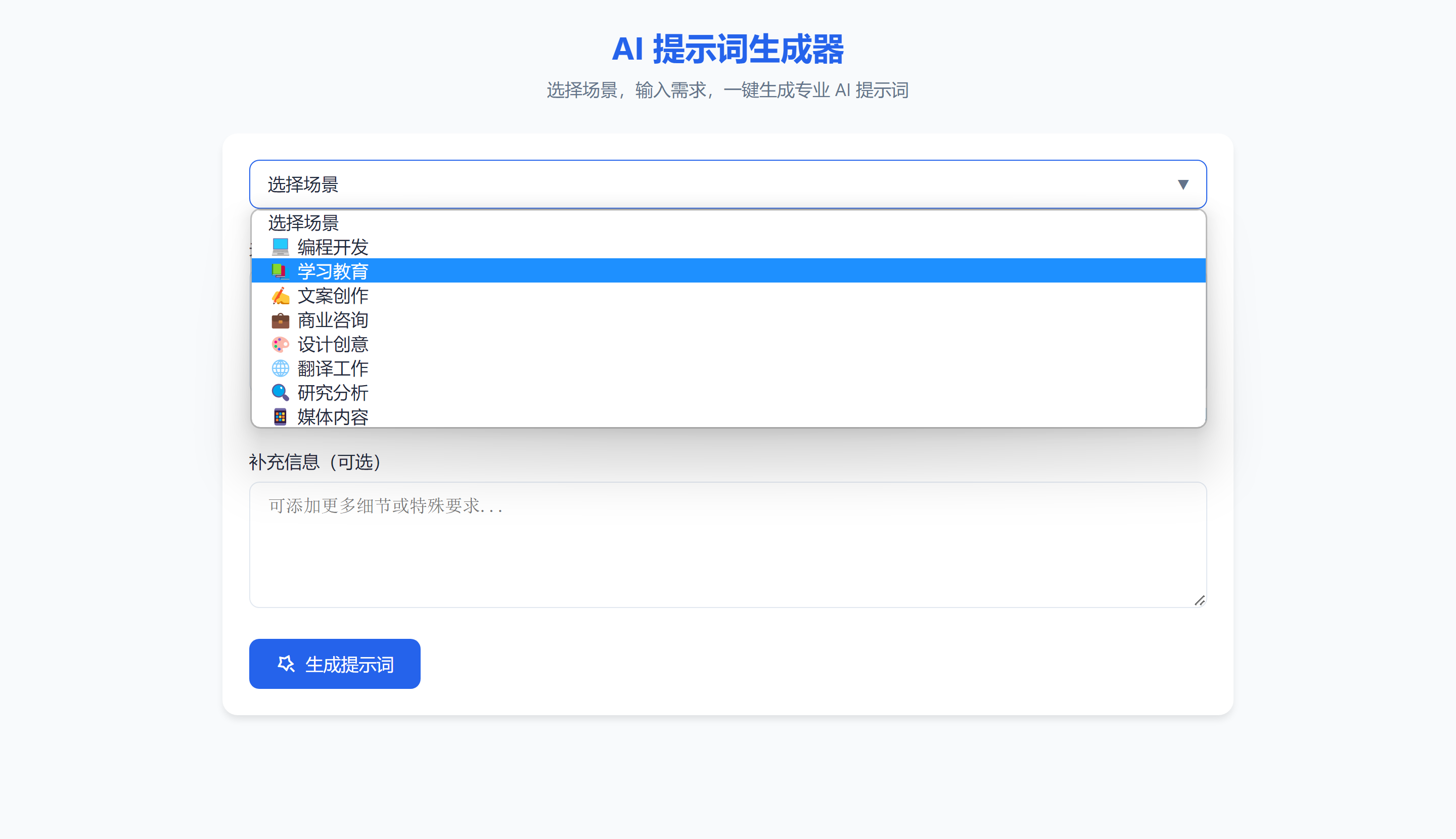Pick 研究分析 from the list

(728, 392)
